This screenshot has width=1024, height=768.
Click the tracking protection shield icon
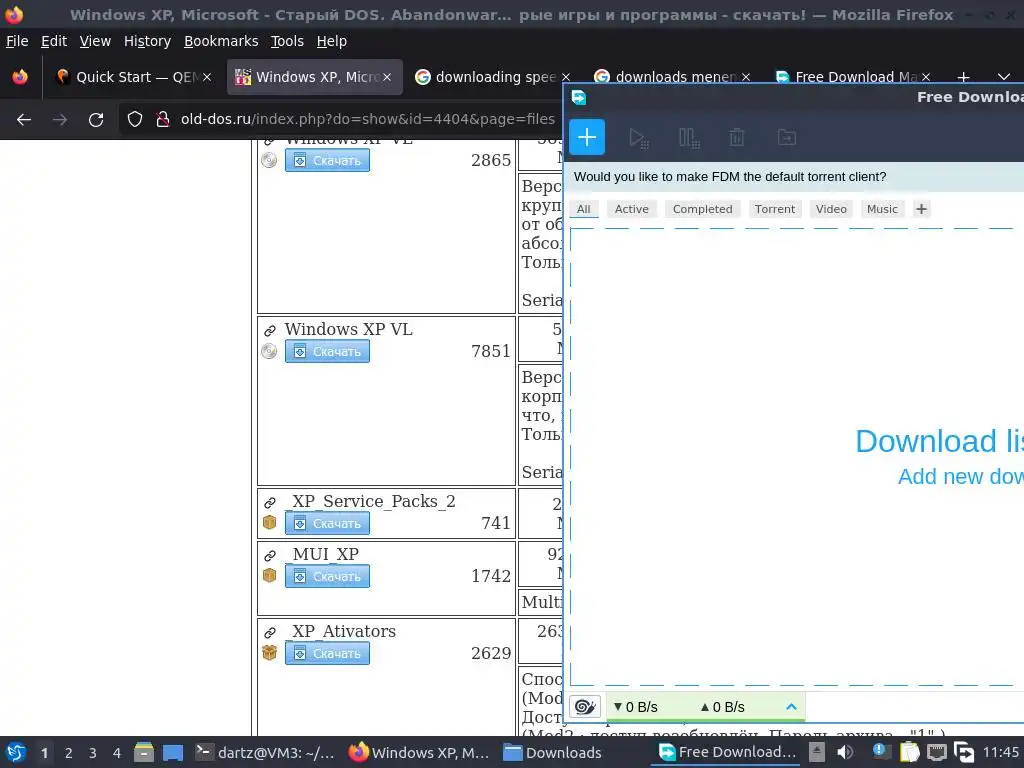[x=135, y=120]
